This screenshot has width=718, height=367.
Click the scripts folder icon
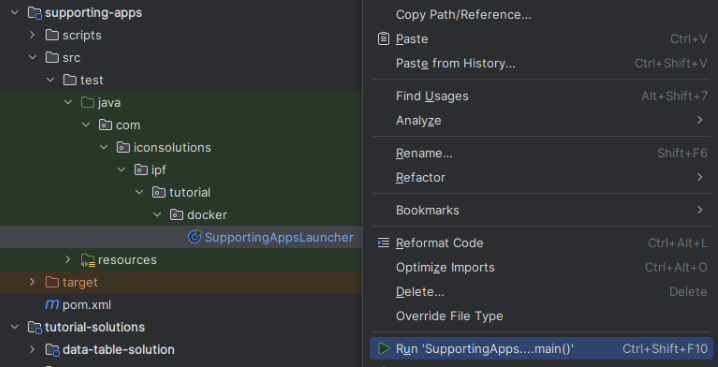[52, 35]
